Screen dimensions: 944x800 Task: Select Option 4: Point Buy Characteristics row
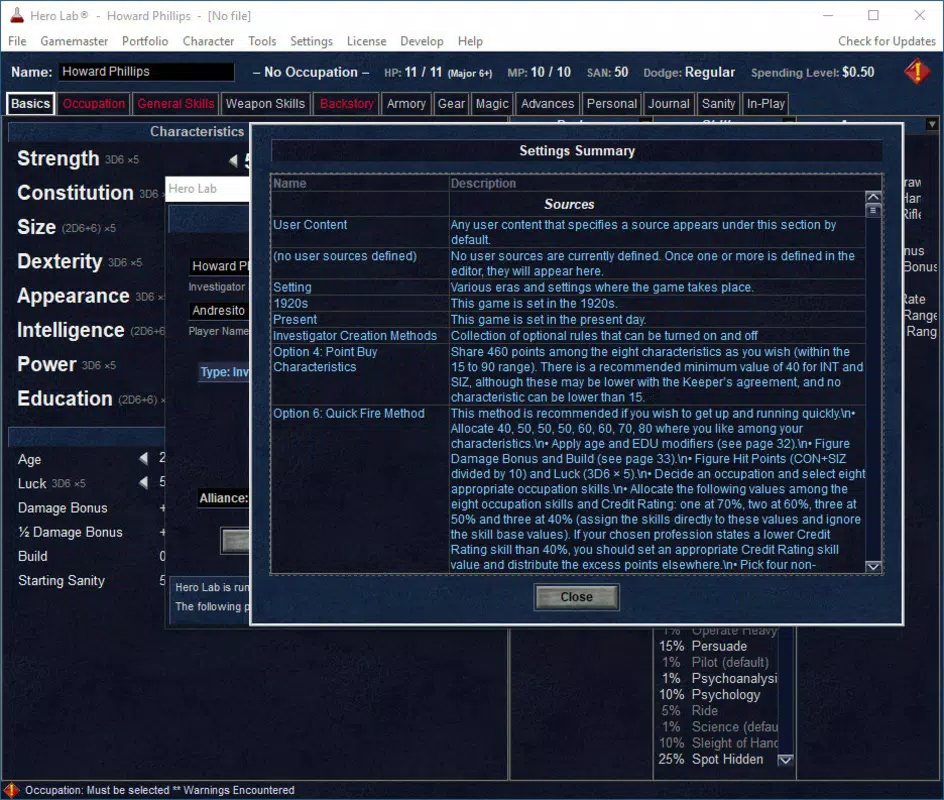coord(568,374)
